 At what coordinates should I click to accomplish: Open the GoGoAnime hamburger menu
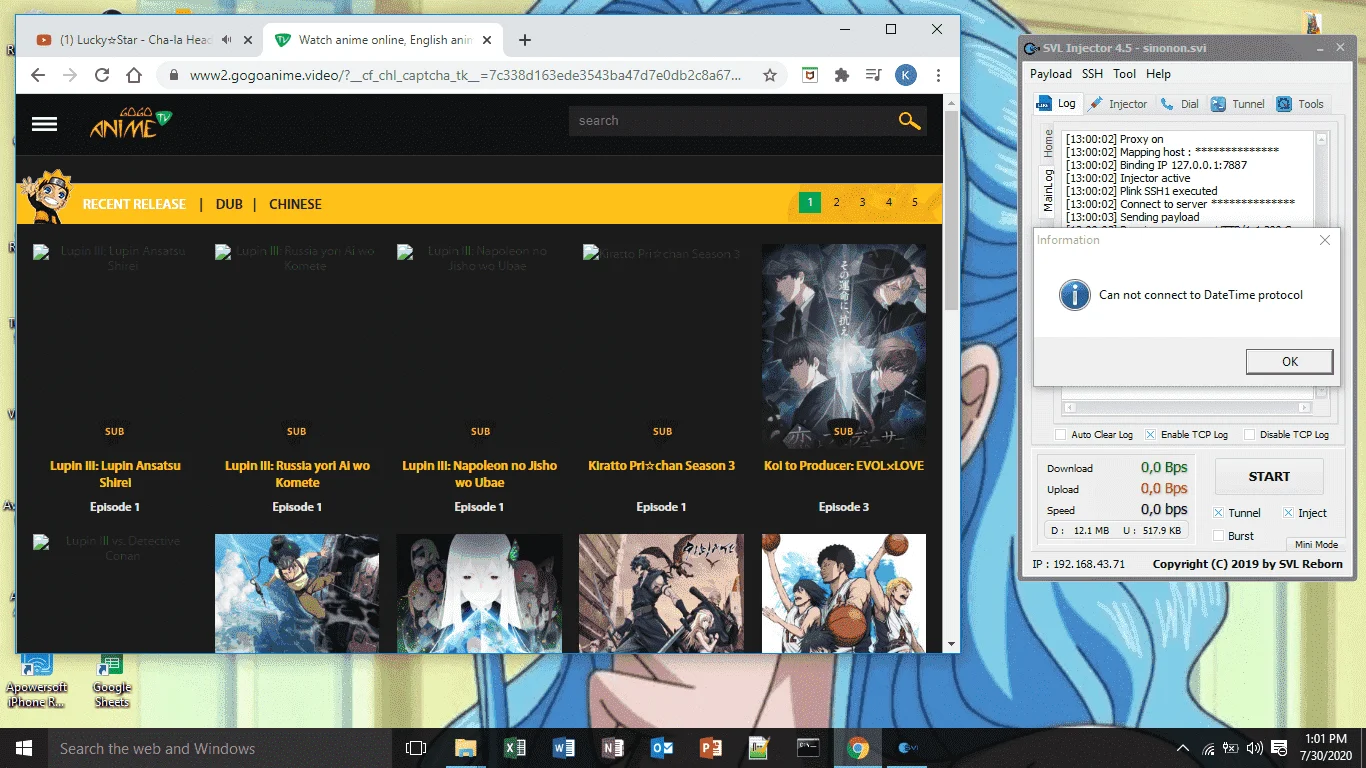click(x=44, y=124)
